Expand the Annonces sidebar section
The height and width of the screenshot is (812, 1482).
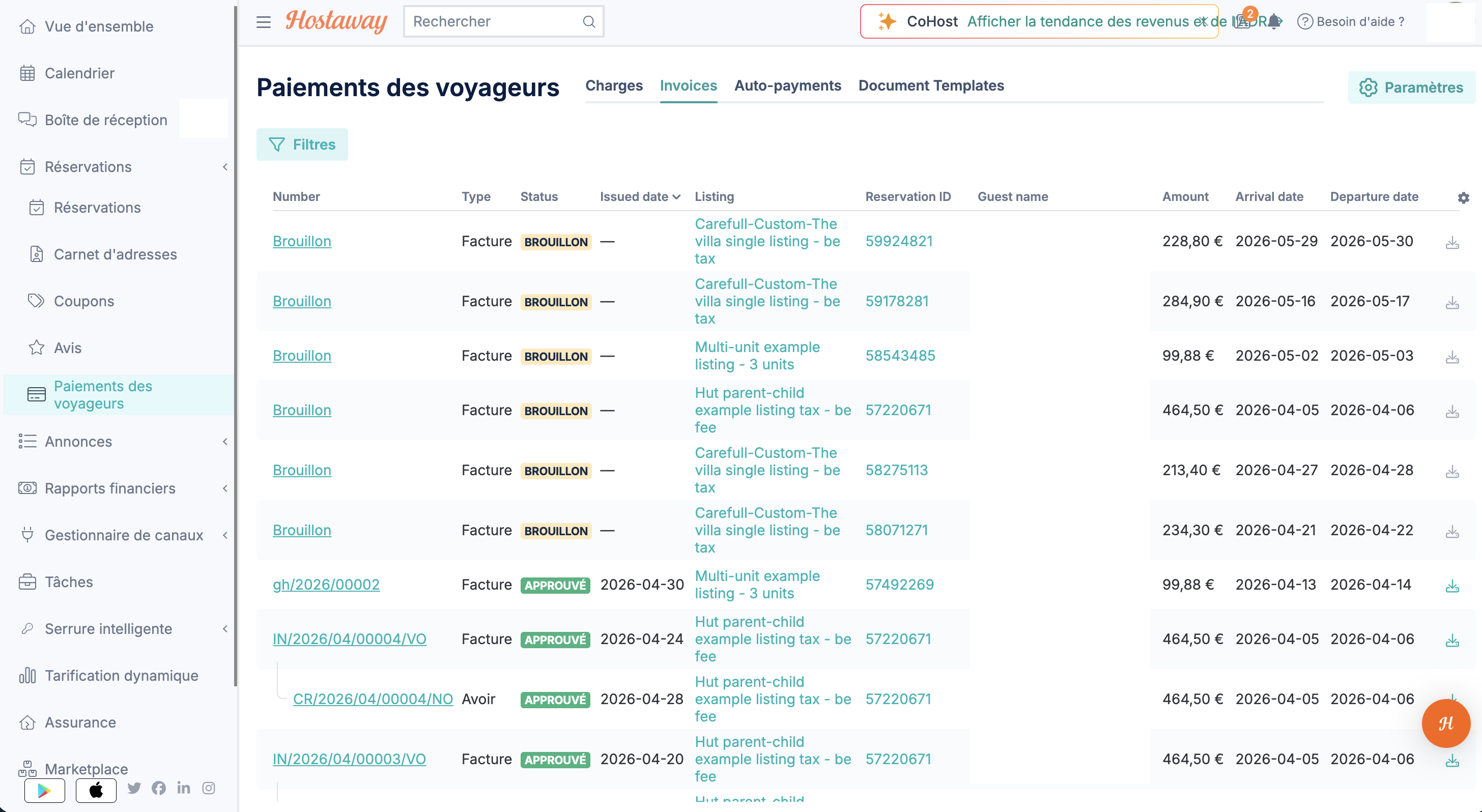(225, 442)
